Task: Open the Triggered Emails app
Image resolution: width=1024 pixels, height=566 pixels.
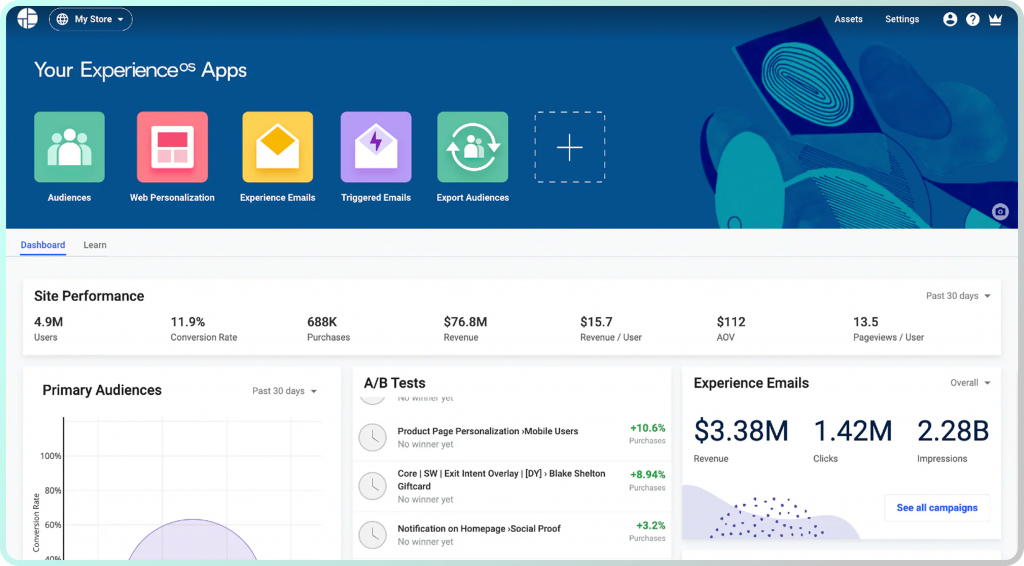Action: click(375, 147)
